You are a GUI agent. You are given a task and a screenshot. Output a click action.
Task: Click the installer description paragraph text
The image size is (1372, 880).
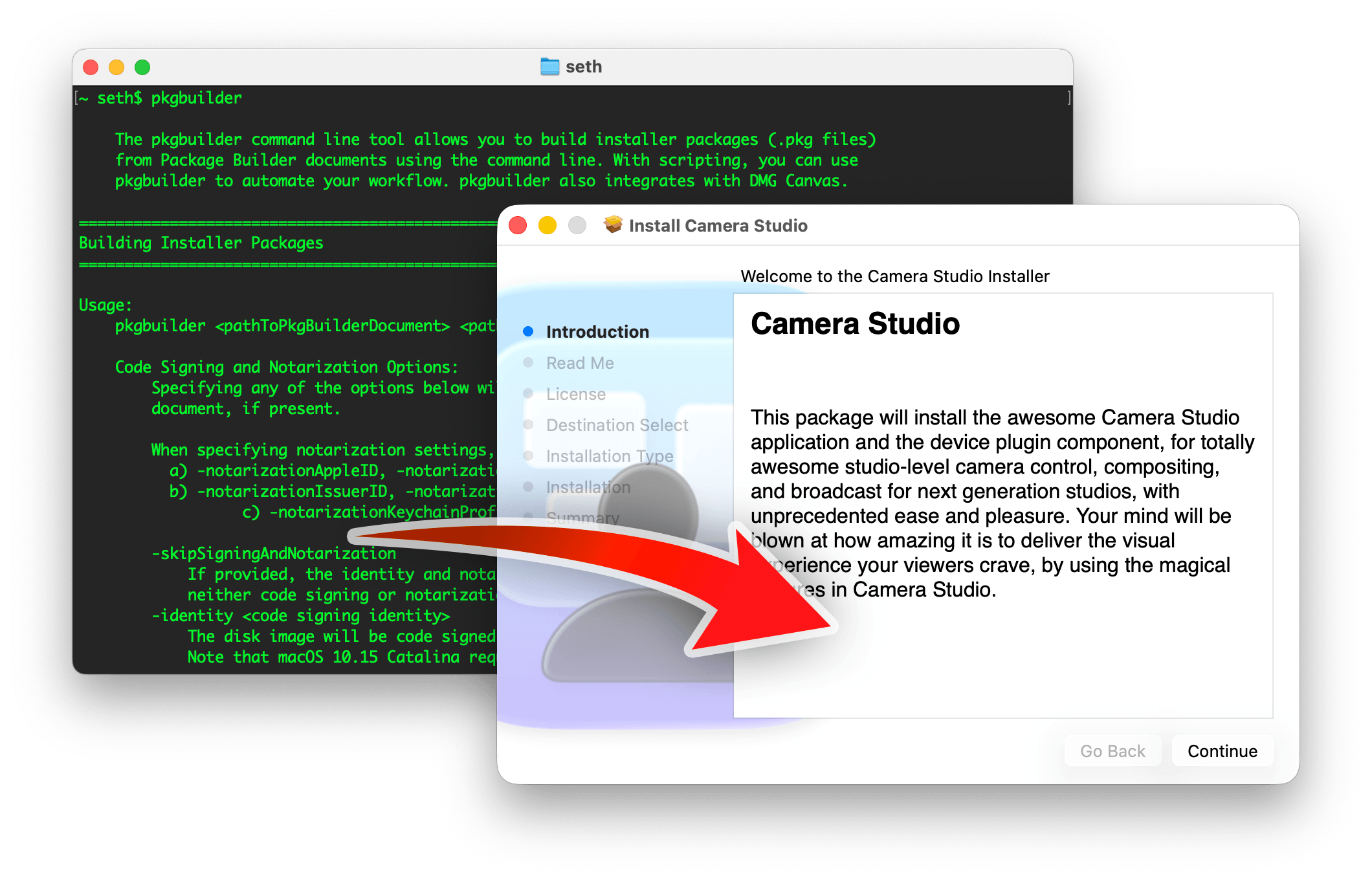(x=1002, y=503)
